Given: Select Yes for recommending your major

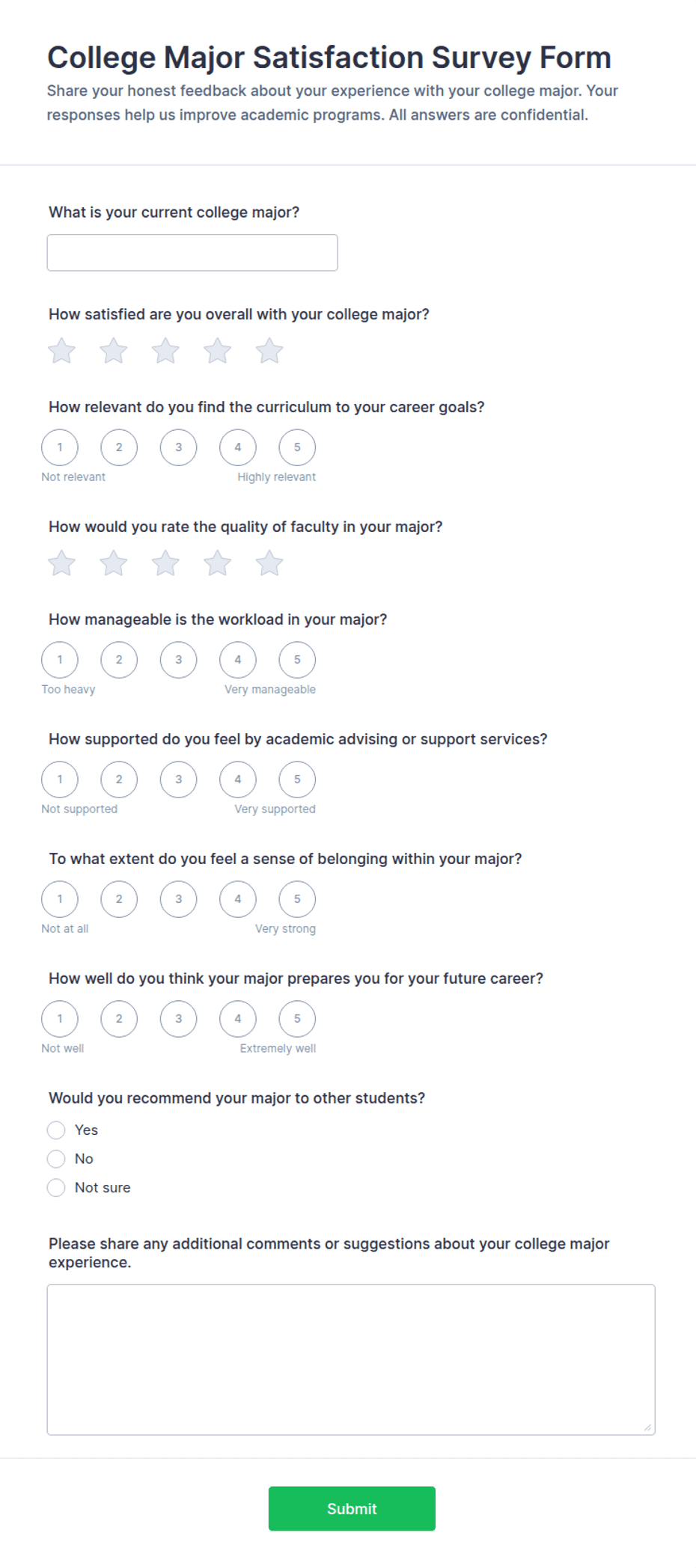Looking at the screenshot, I should click(56, 1130).
